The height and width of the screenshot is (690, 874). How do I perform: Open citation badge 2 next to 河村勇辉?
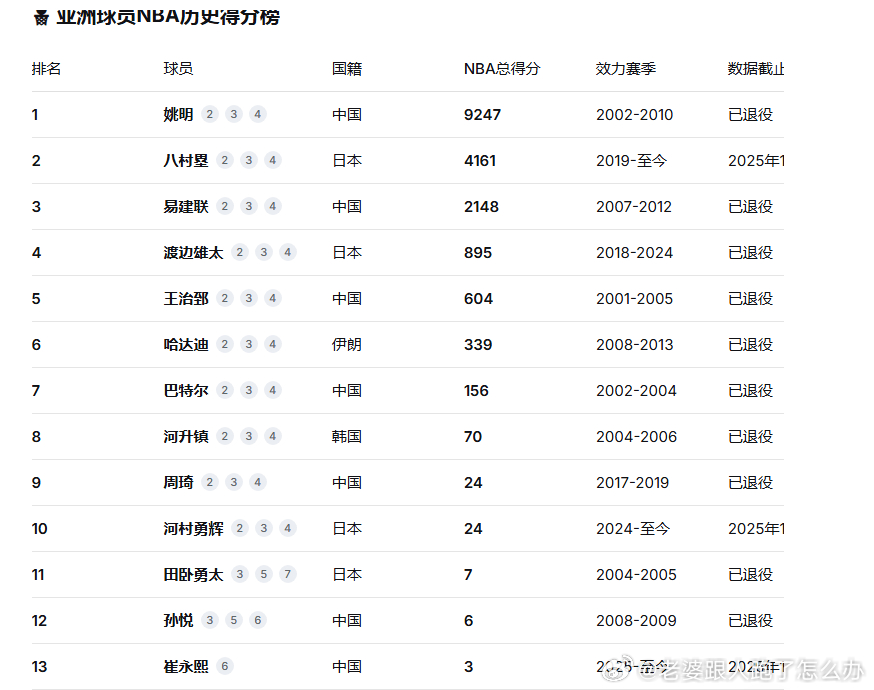coord(240,528)
